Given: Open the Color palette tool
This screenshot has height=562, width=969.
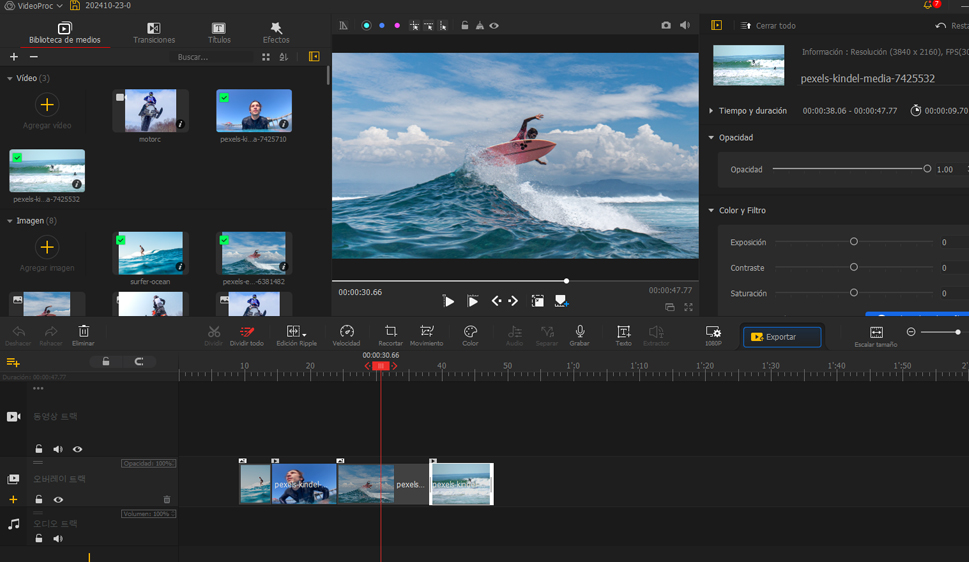Looking at the screenshot, I should coord(470,336).
